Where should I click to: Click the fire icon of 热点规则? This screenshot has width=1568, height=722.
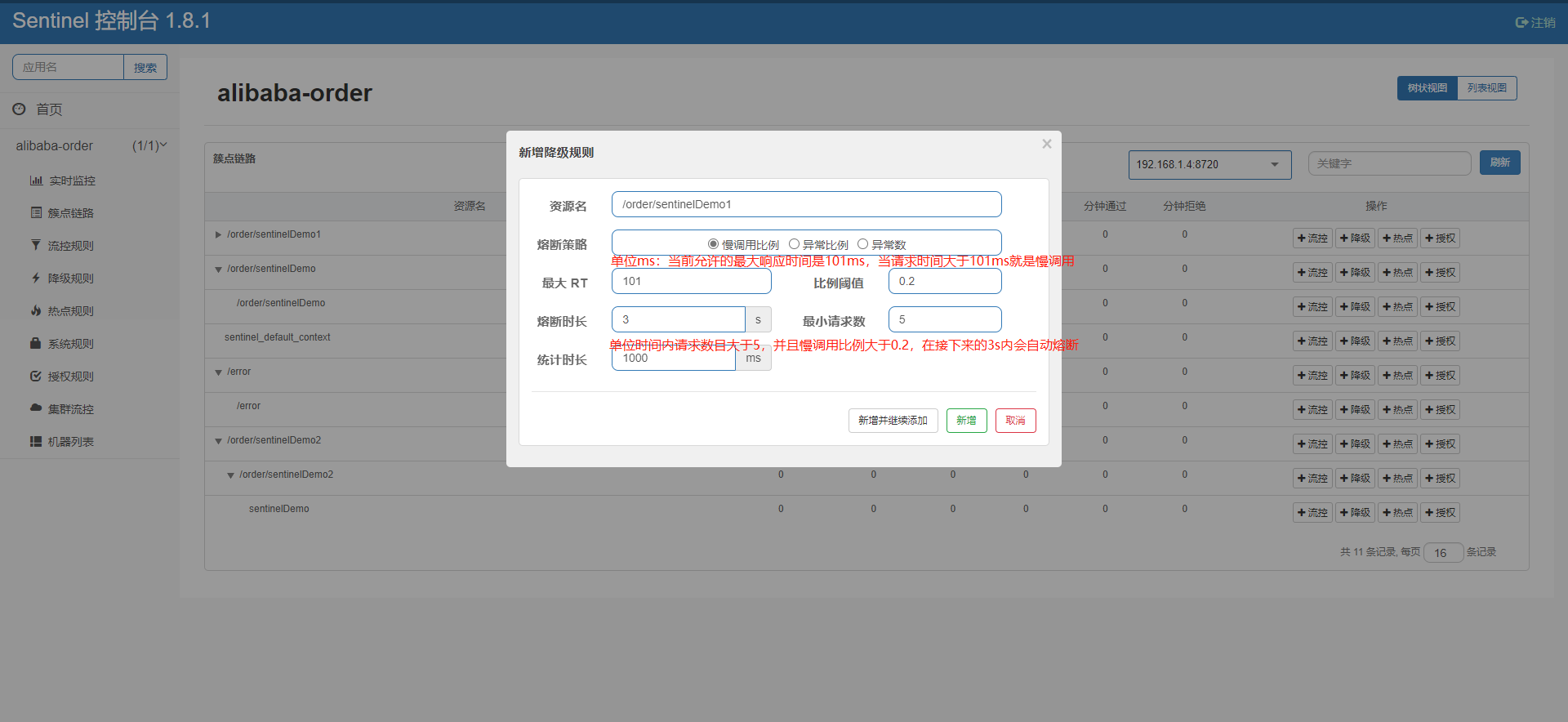pyautogui.click(x=36, y=310)
